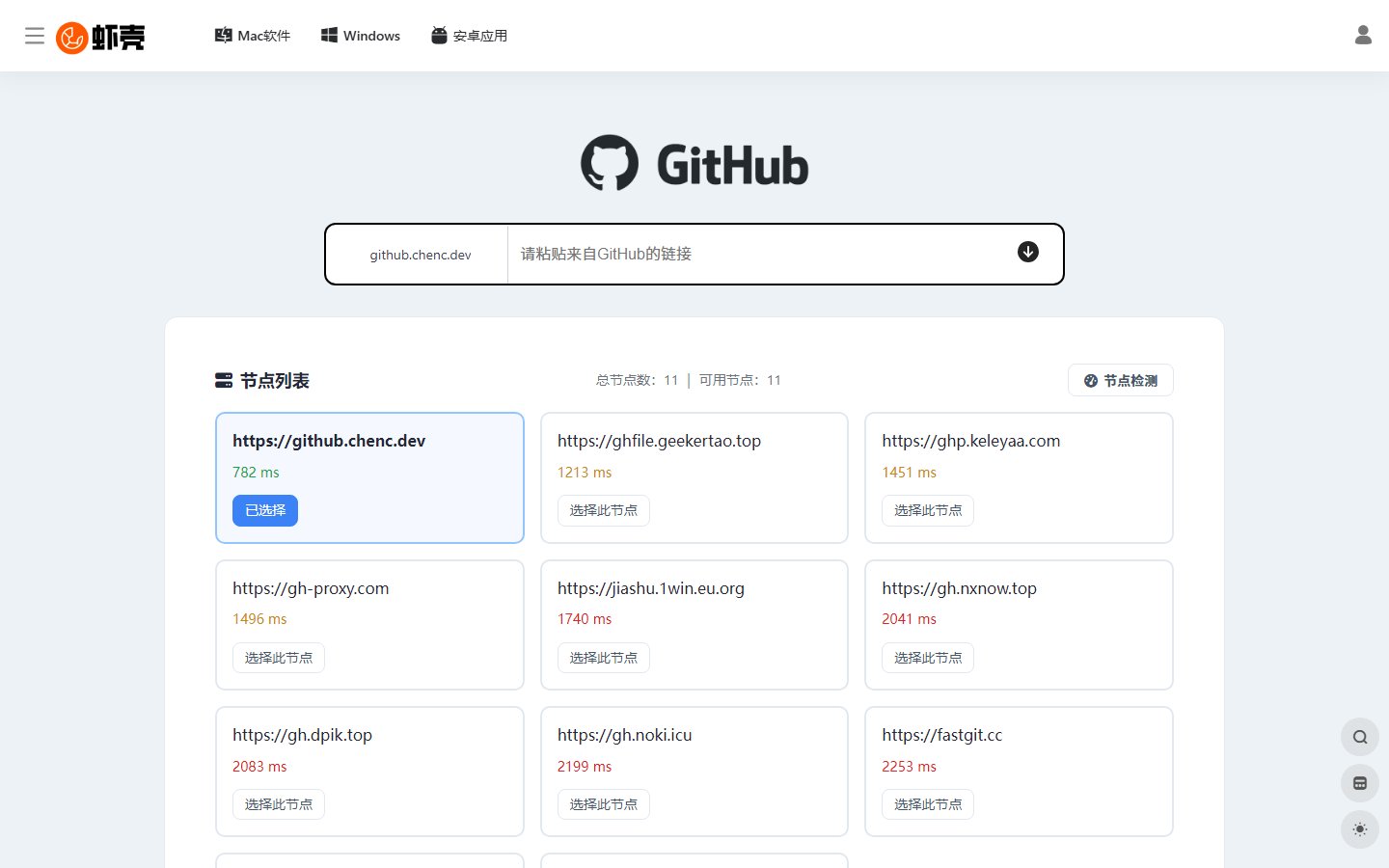
Task: Click the https://jiashu.1win.eu.org title
Action: coord(651,588)
